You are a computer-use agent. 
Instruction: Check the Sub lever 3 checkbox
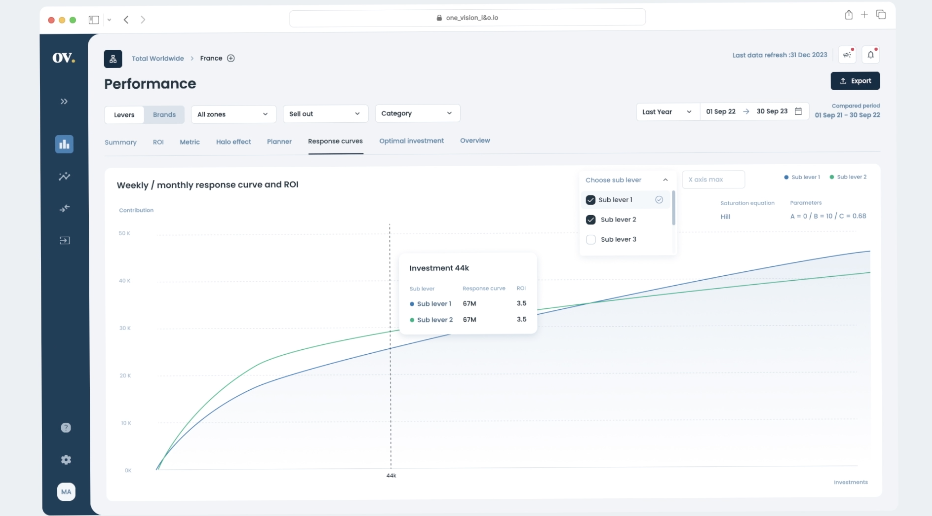pos(591,239)
